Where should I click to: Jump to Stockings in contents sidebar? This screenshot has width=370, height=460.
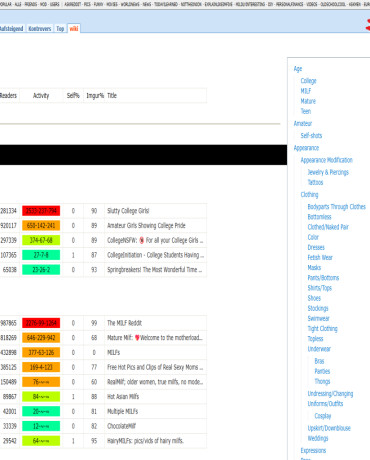click(x=318, y=308)
